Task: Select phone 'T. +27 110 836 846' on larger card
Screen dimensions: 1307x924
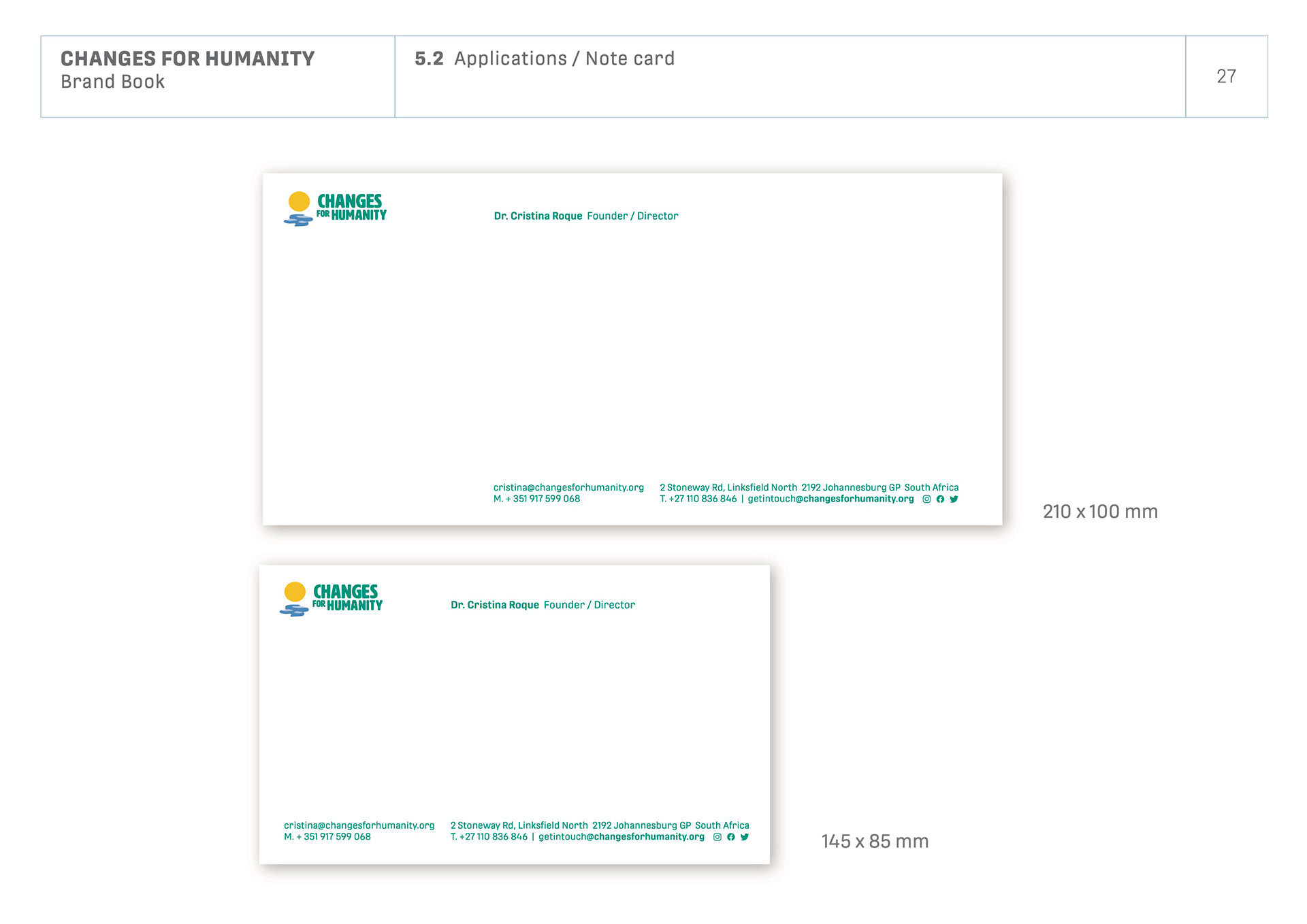Action: click(x=698, y=499)
